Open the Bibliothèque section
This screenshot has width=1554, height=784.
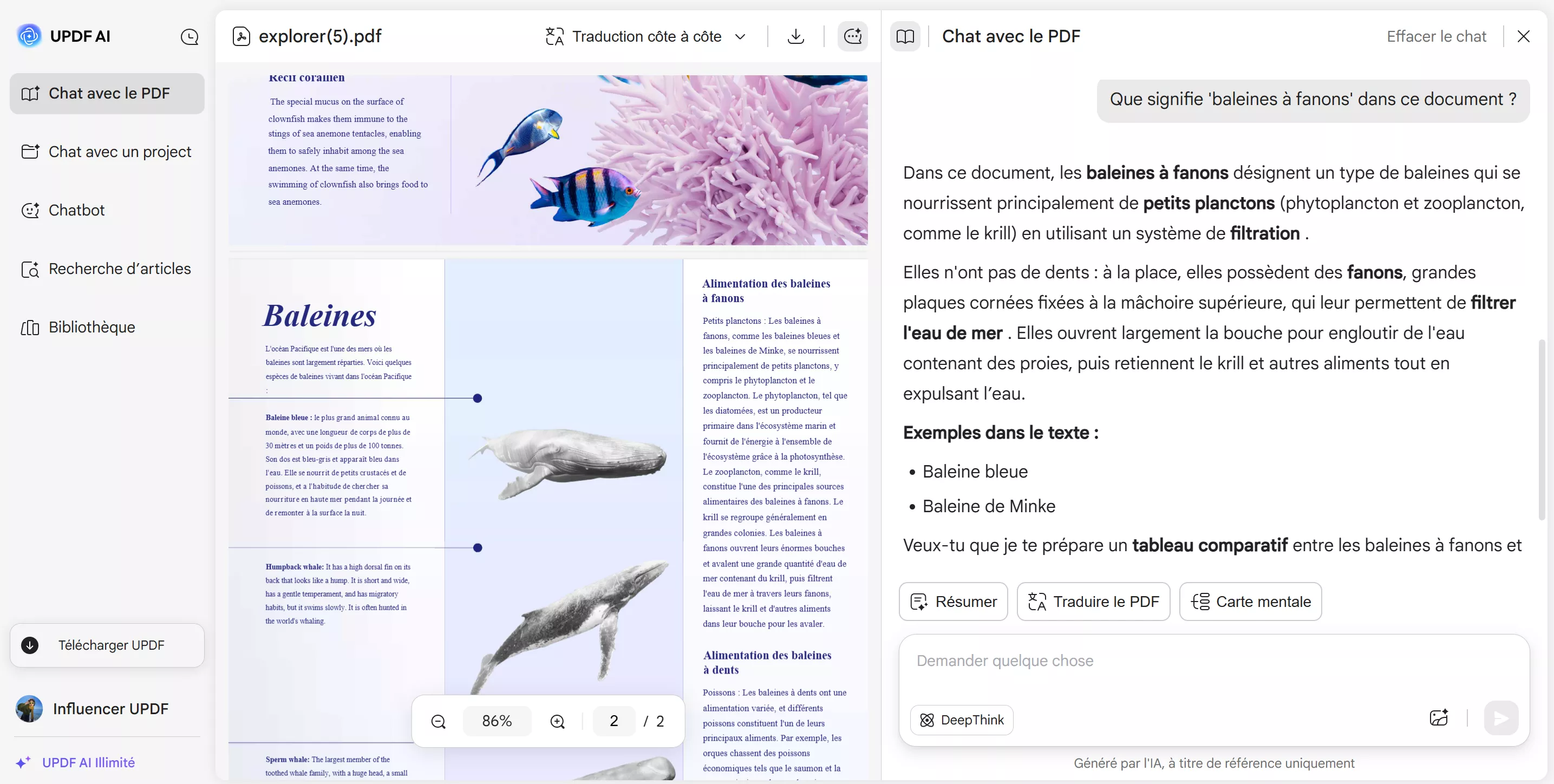(x=91, y=328)
